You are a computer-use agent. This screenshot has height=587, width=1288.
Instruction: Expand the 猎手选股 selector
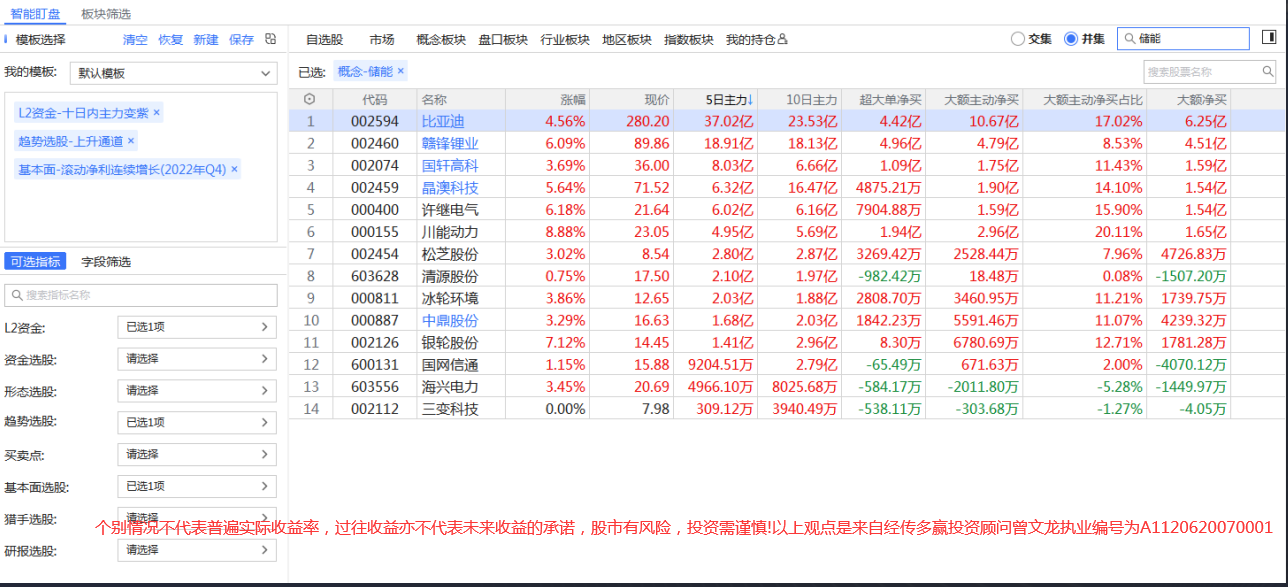pyautogui.click(x=197, y=518)
